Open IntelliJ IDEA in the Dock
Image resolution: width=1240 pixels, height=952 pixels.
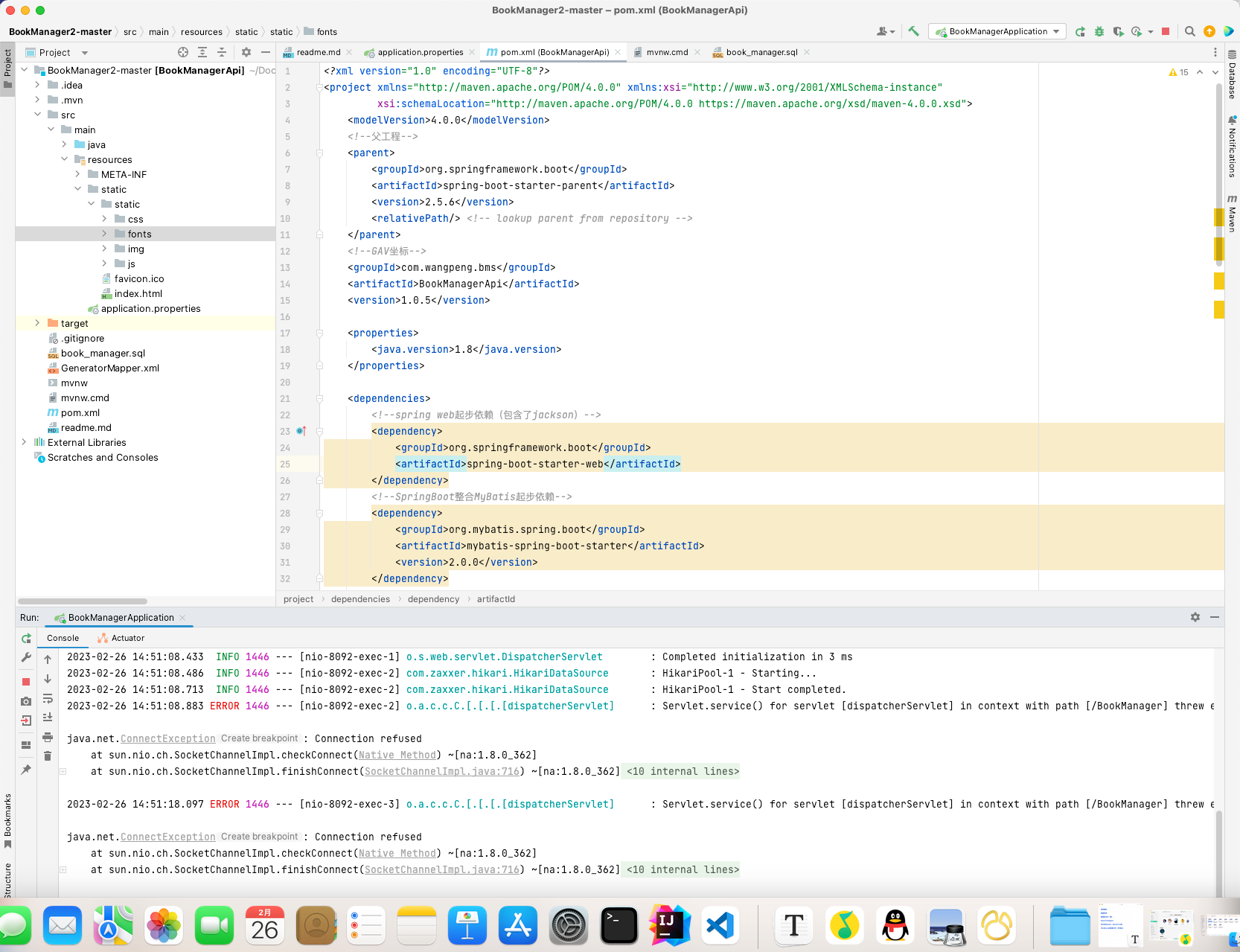pyautogui.click(x=670, y=925)
